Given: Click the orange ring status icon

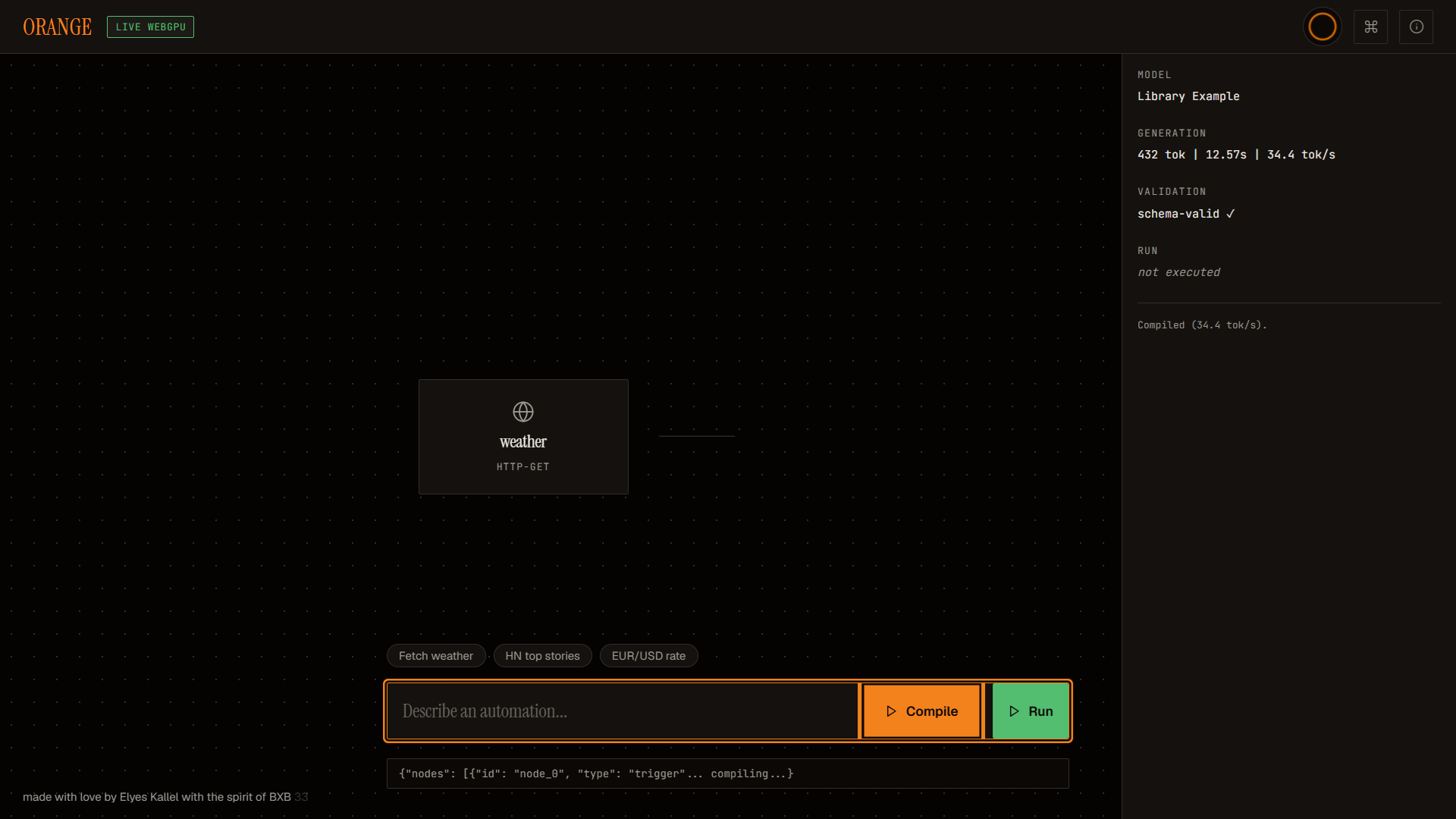Looking at the screenshot, I should [x=1323, y=27].
